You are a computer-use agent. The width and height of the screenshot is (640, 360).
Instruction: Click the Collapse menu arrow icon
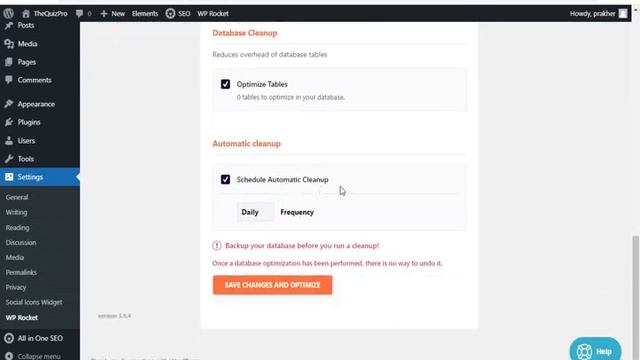(9, 356)
